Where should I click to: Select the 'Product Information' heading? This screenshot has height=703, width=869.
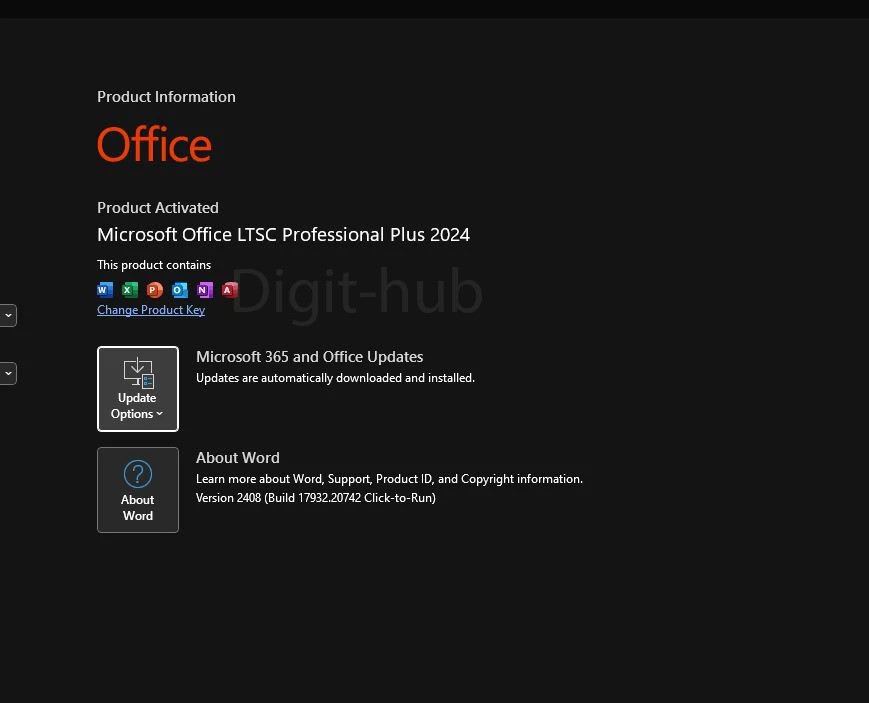click(166, 97)
